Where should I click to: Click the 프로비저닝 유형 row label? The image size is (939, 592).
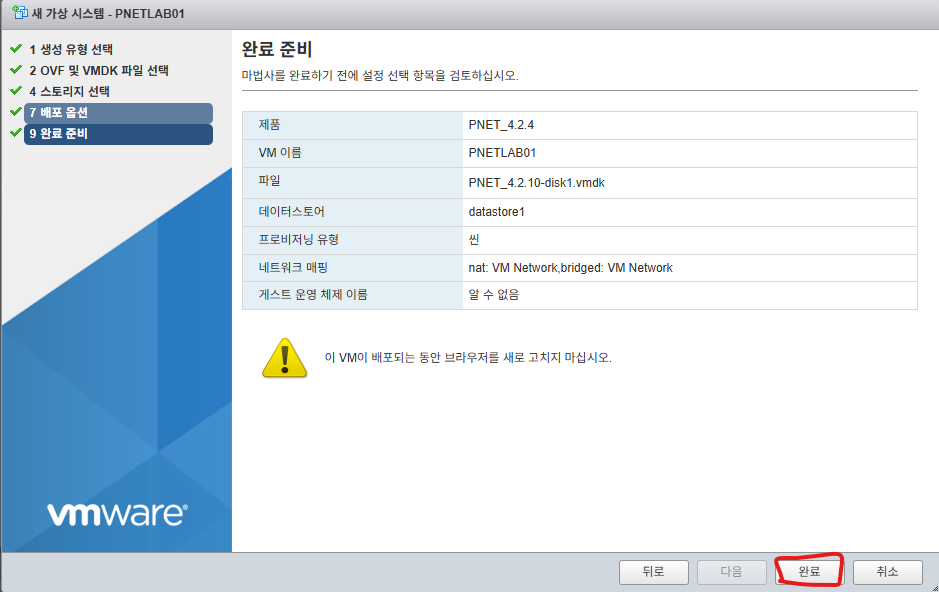[x=299, y=240]
